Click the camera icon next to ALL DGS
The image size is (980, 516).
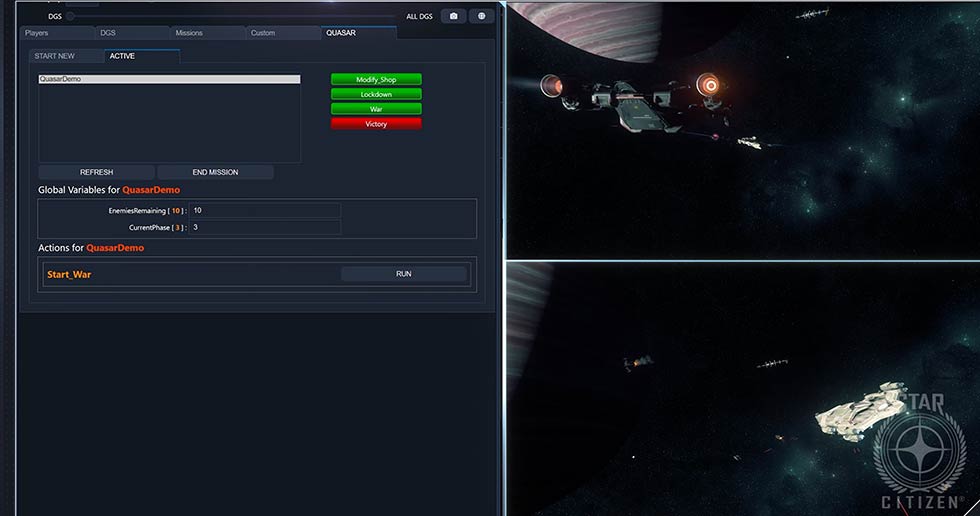453,16
